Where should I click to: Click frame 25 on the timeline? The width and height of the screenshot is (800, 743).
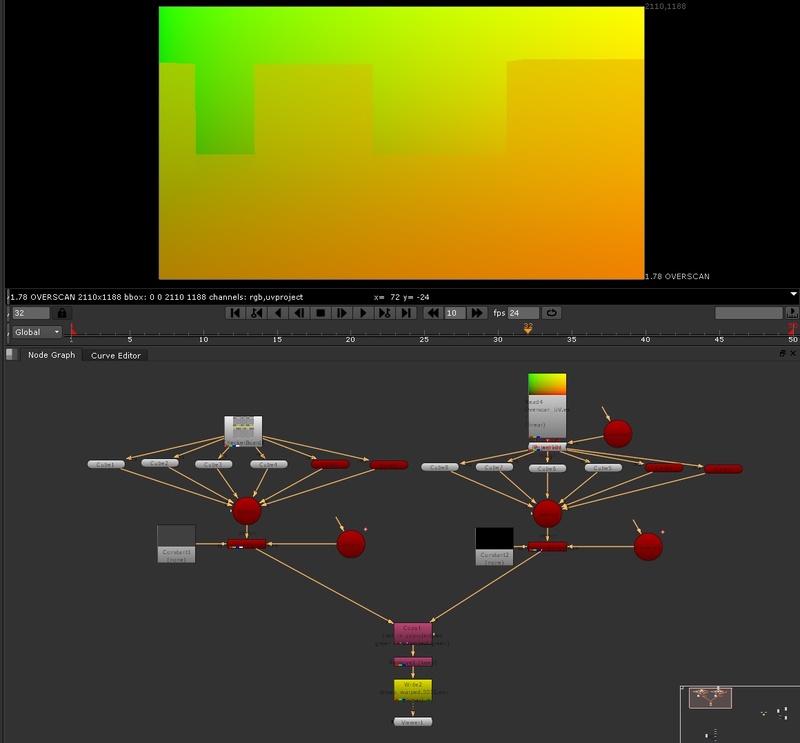click(424, 334)
